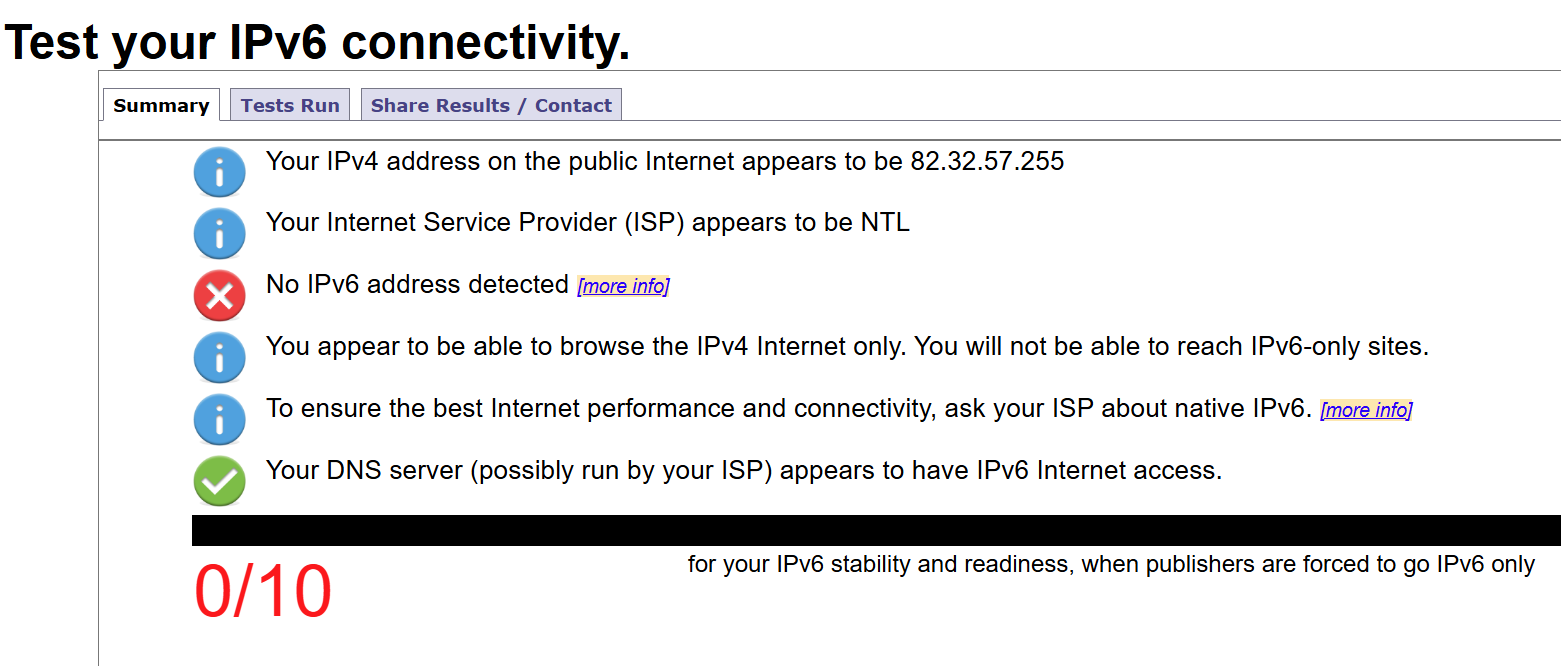Click the DNS server IPv6 access message
The image size is (1561, 666).
744,470
